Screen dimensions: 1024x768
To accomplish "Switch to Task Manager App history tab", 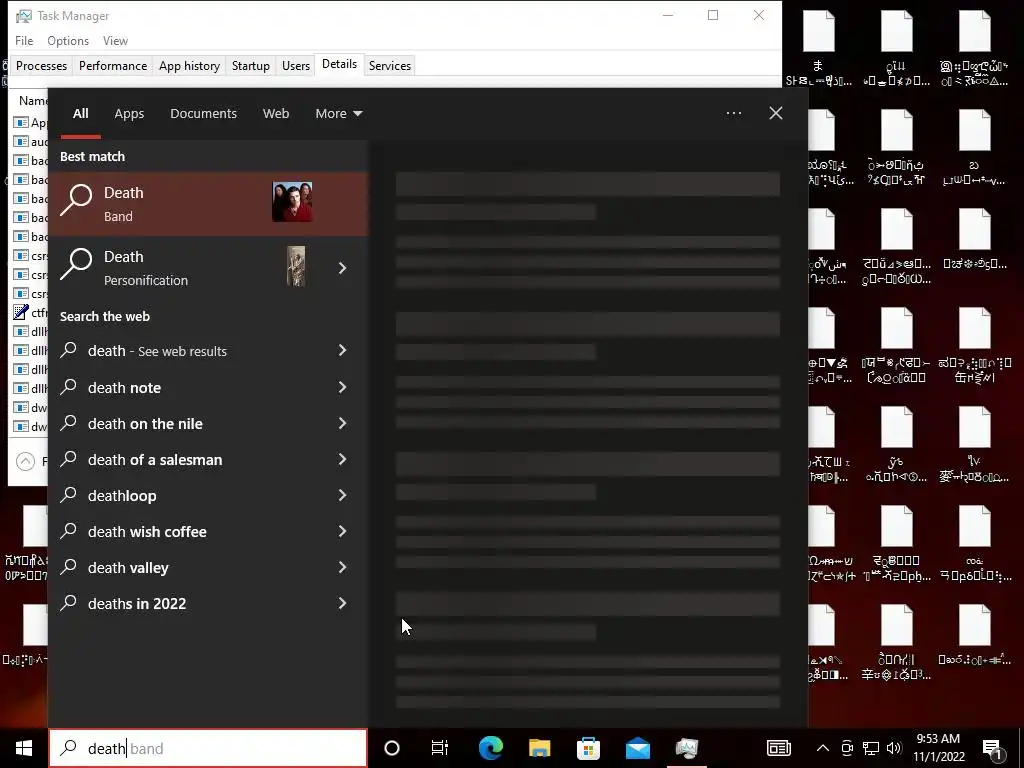I will point(189,66).
